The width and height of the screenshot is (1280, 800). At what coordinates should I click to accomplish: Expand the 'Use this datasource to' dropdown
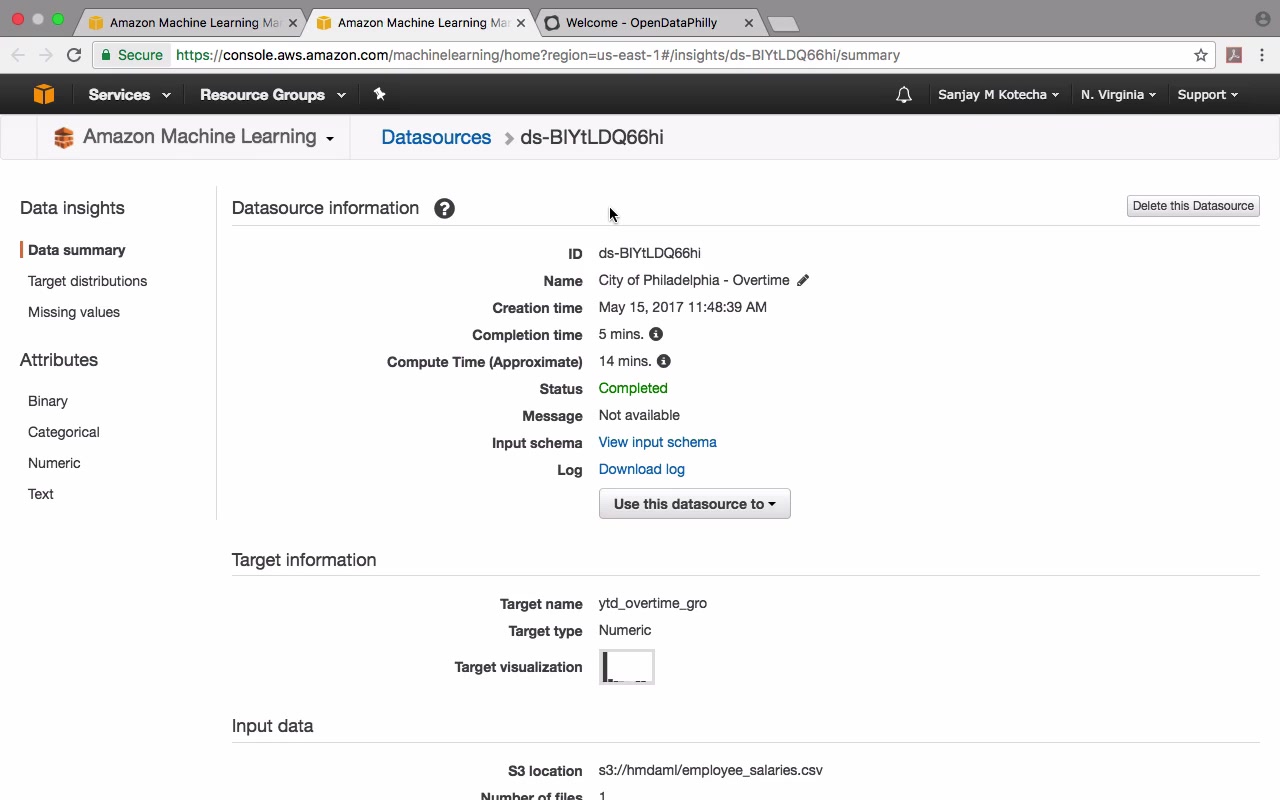(x=695, y=504)
